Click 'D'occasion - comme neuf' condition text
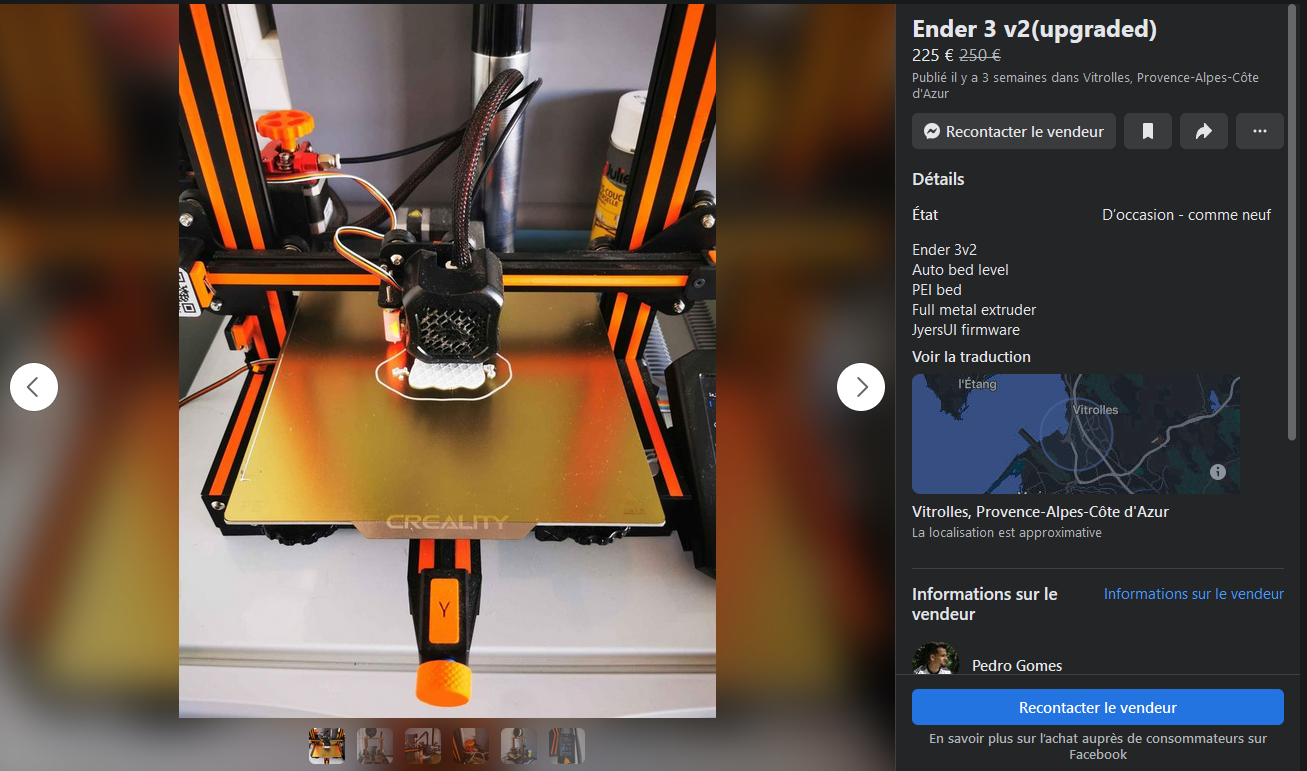1307x771 pixels. pyautogui.click(x=1187, y=214)
